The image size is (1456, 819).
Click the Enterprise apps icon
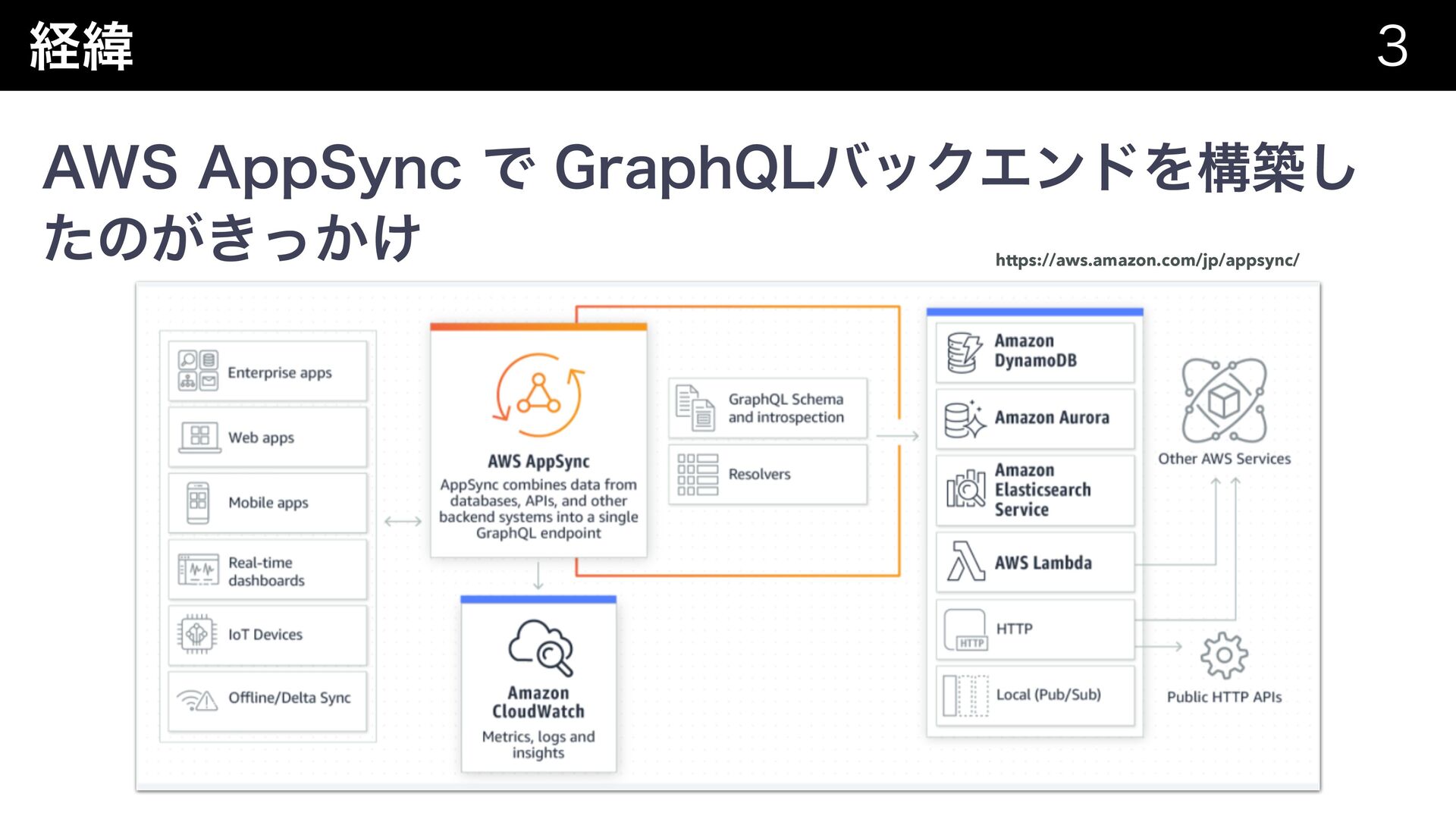(x=198, y=370)
